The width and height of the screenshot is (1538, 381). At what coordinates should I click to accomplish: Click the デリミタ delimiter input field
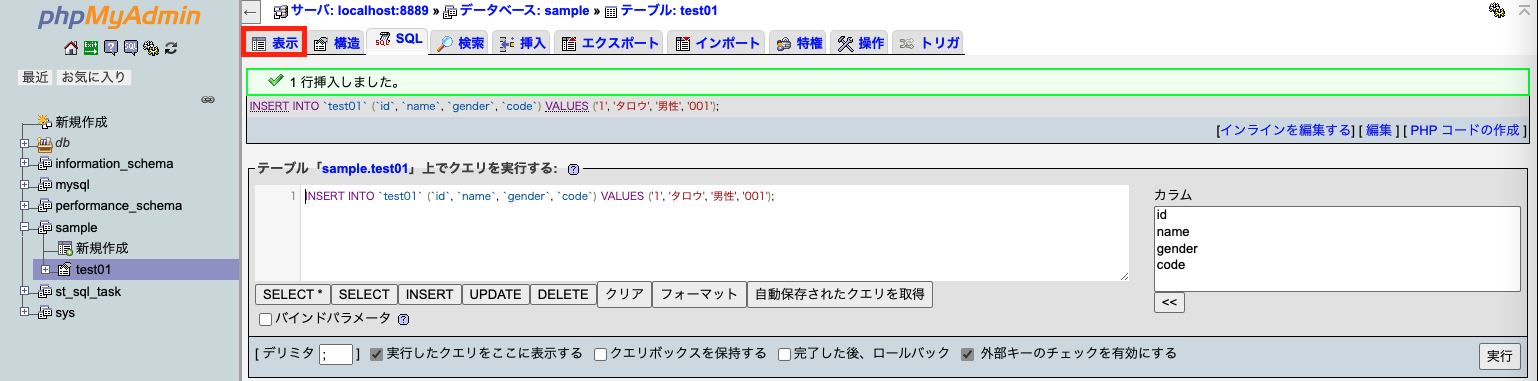click(336, 354)
